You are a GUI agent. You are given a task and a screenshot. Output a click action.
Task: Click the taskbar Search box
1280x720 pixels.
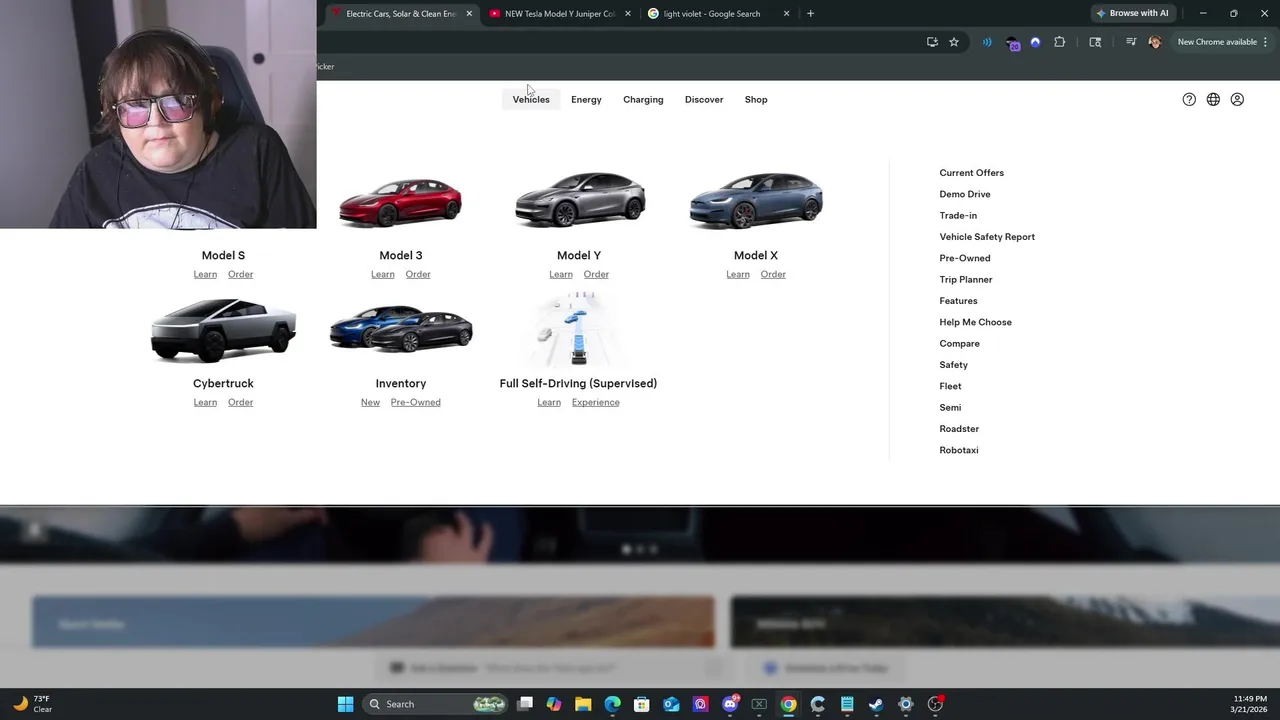pyautogui.click(x=435, y=704)
